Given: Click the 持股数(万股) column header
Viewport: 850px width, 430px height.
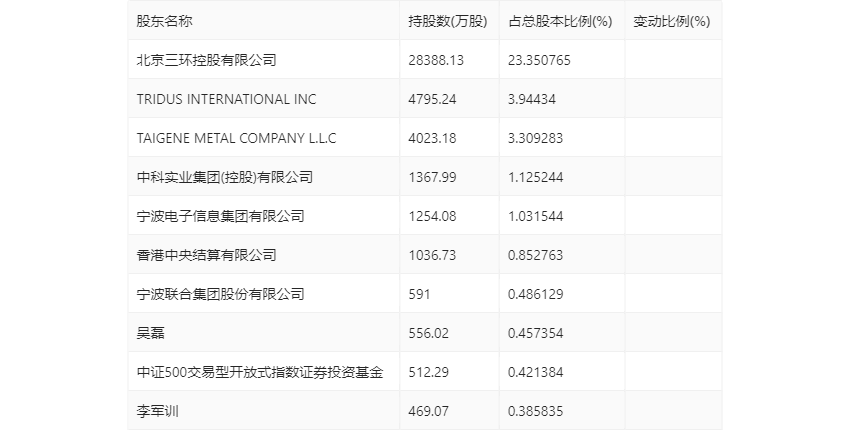Looking at the screenshot, I should pos(447,21).
